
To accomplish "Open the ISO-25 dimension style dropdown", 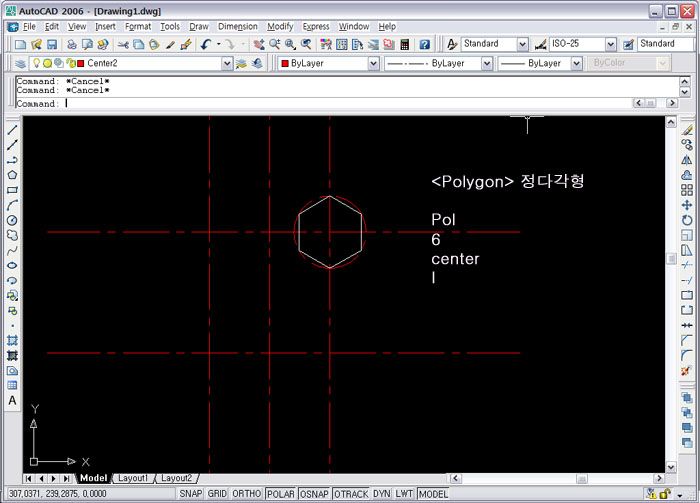I will [x=611, y=44].
